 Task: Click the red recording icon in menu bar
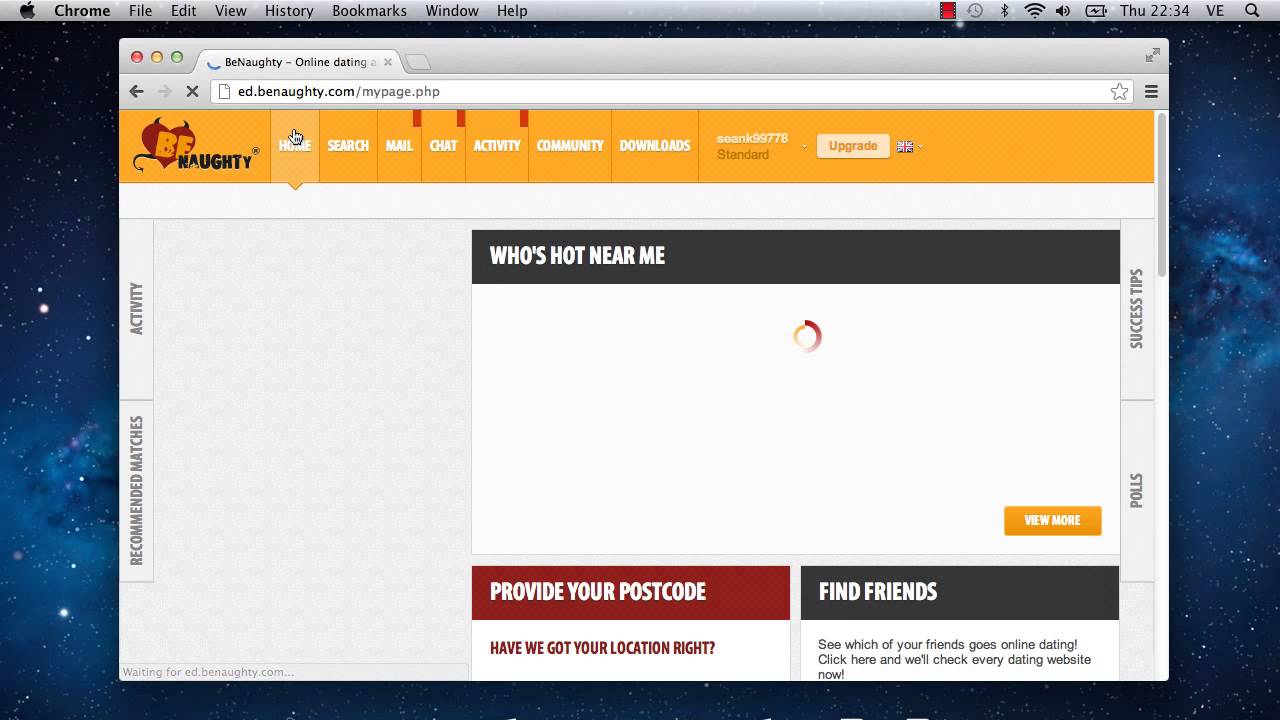click(x=947, y=10)
